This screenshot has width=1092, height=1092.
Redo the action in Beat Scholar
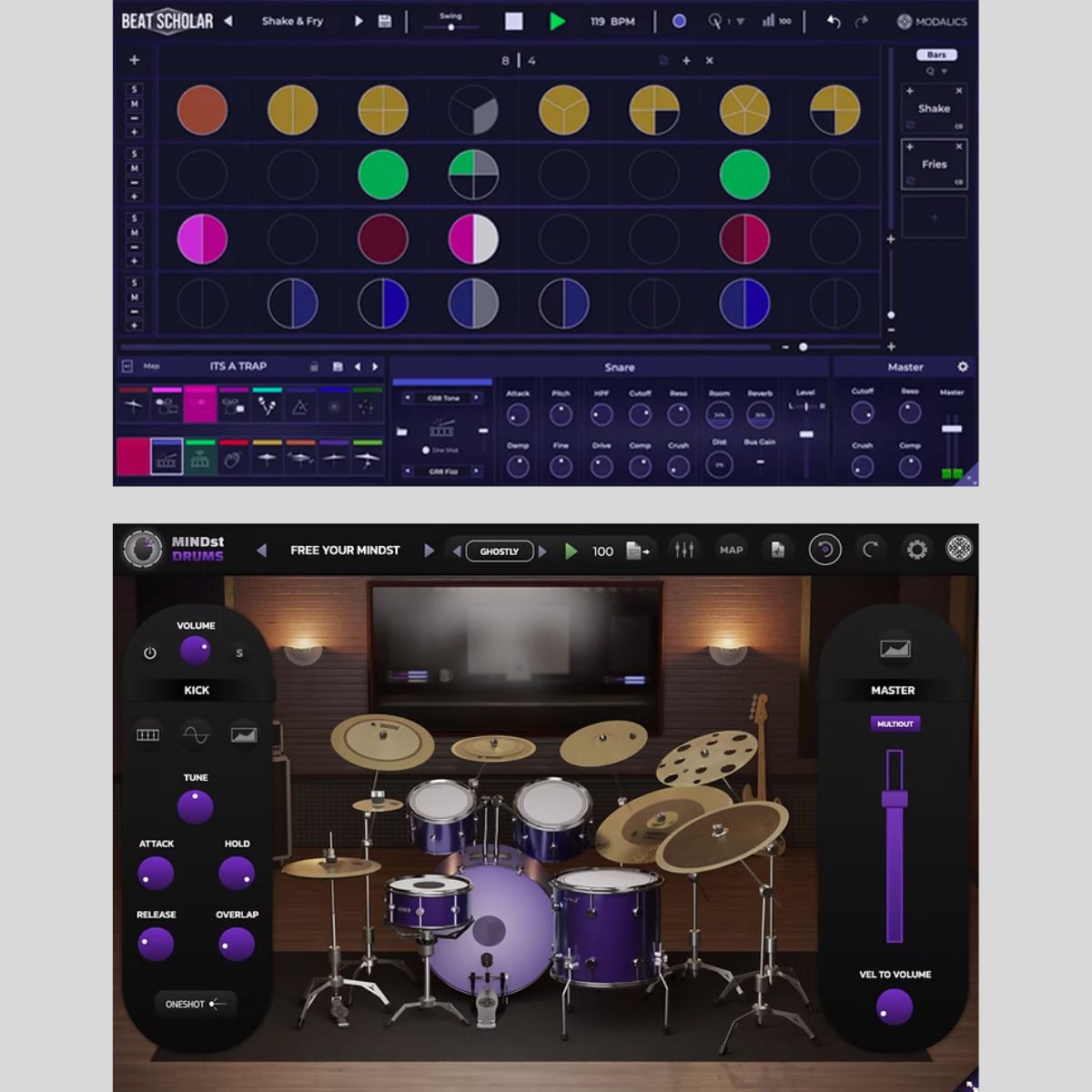[861, 21]
